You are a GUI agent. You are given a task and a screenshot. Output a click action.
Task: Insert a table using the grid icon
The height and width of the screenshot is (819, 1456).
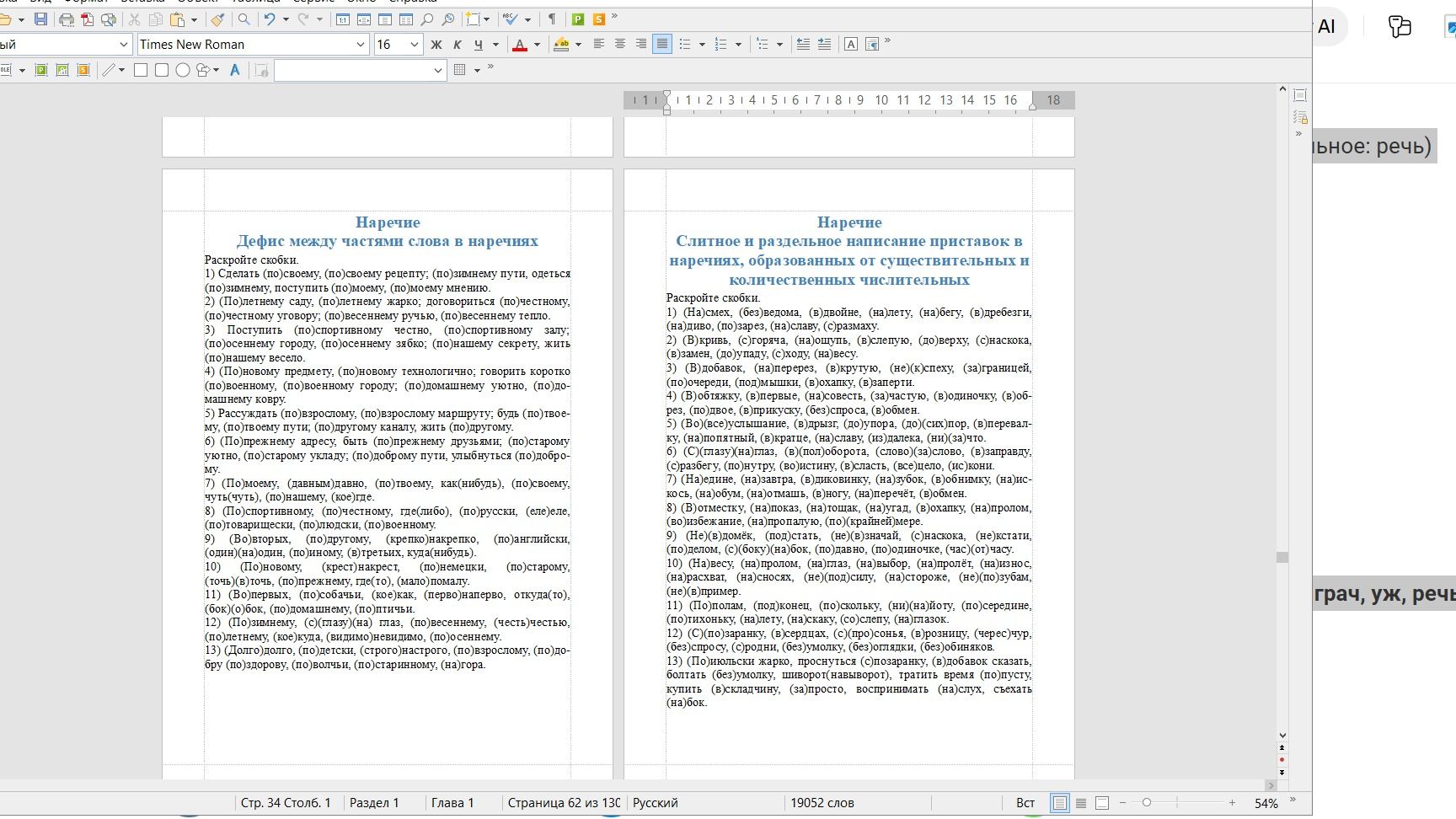point(460,70)
